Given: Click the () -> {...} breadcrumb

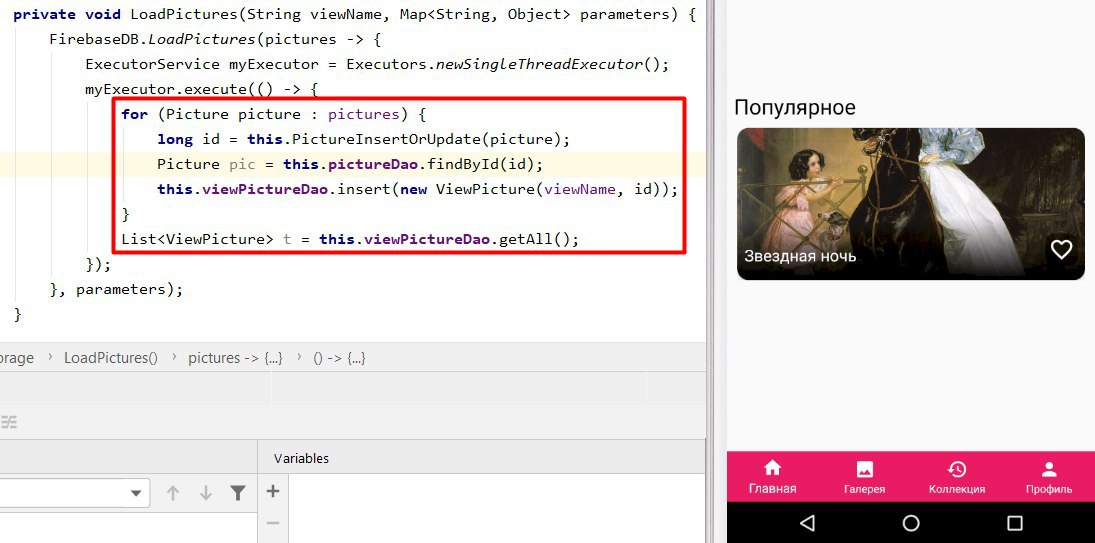Looking at the screenshot, I should [339, 358].
